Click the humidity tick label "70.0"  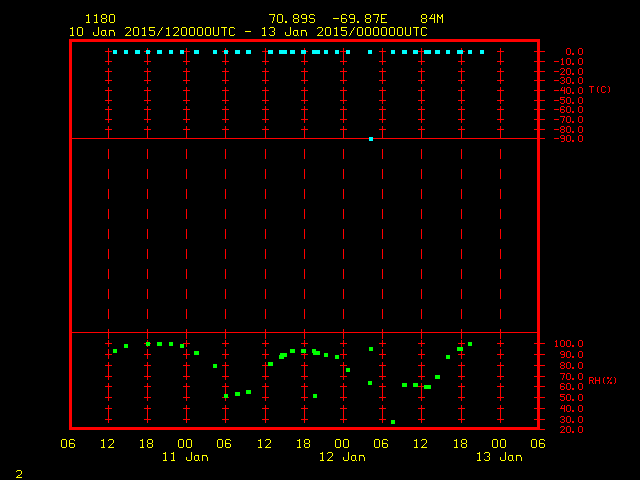[571, 376]
